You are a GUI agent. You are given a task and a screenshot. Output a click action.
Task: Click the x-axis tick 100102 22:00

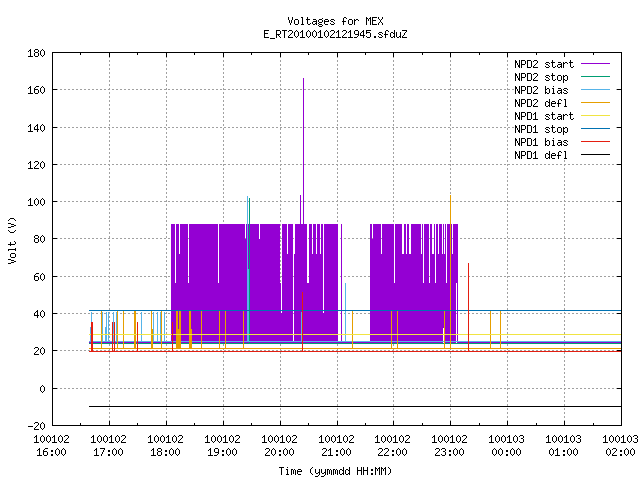(393, 446)
